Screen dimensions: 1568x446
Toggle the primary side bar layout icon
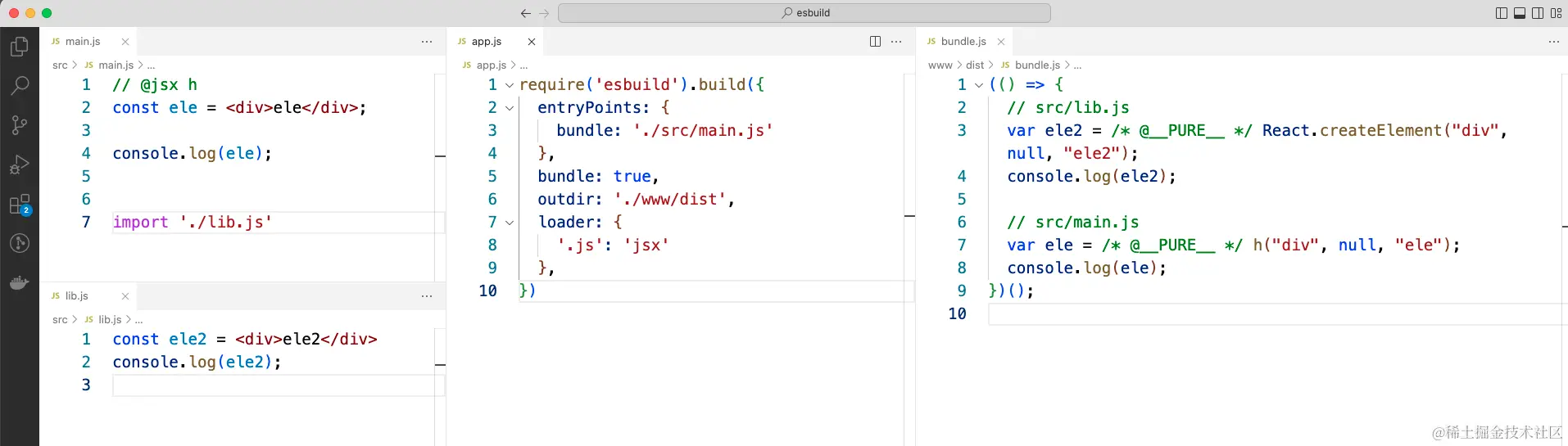tap(1502, 13)
